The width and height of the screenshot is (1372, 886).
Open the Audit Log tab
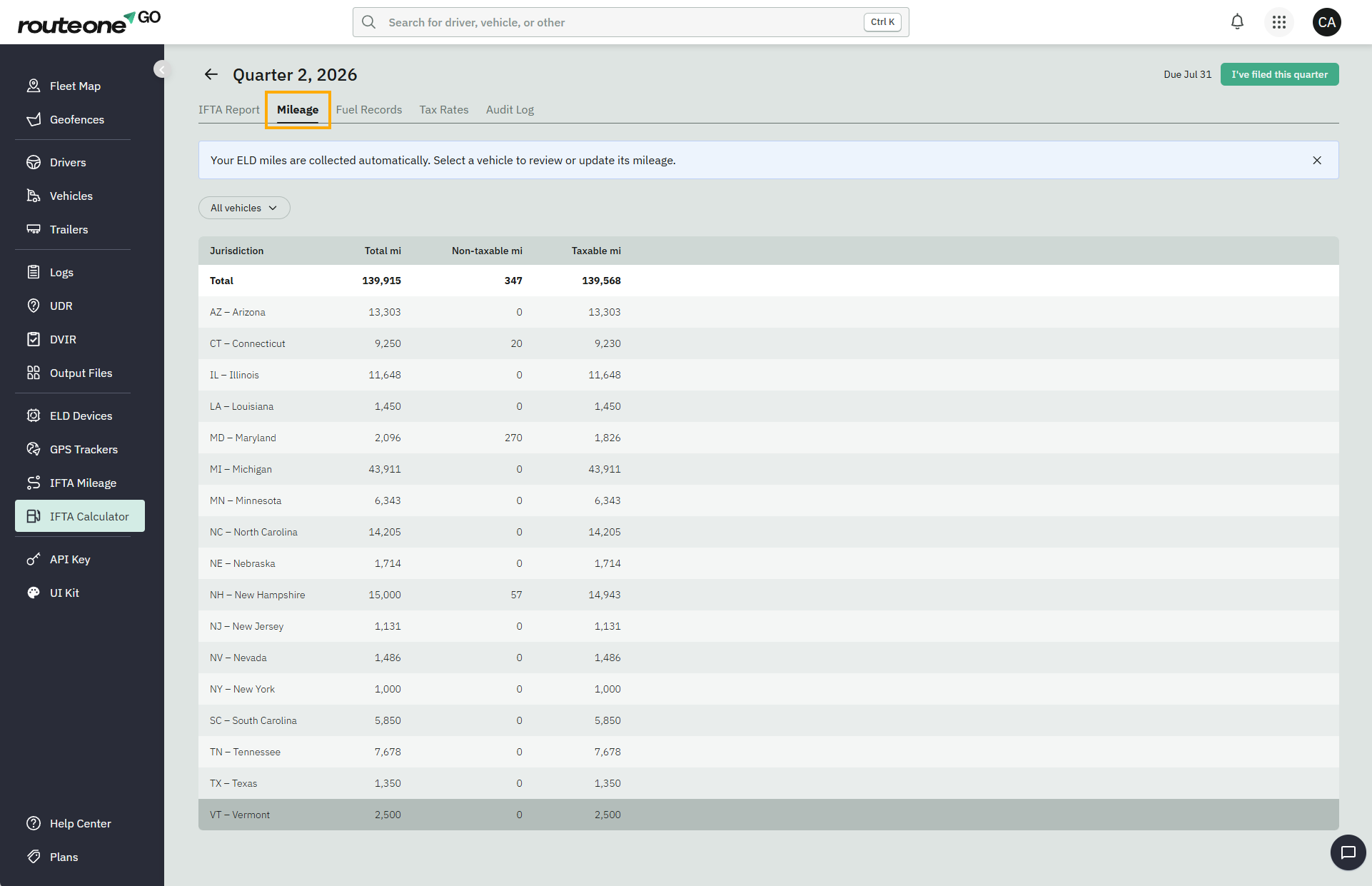pyautogui.click(x=510, y=109)
